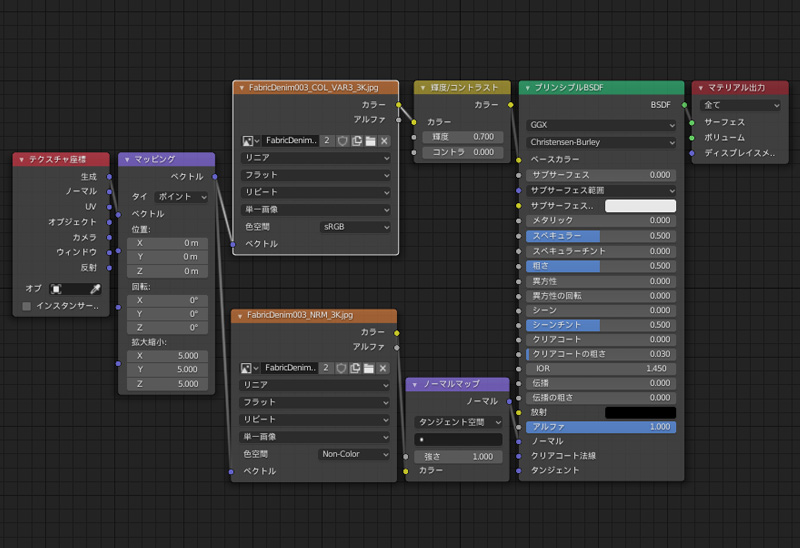The height and width of the screenshot is (548, 800).
Task: Open sRGB color space dropdown
Action: [354, 227]
